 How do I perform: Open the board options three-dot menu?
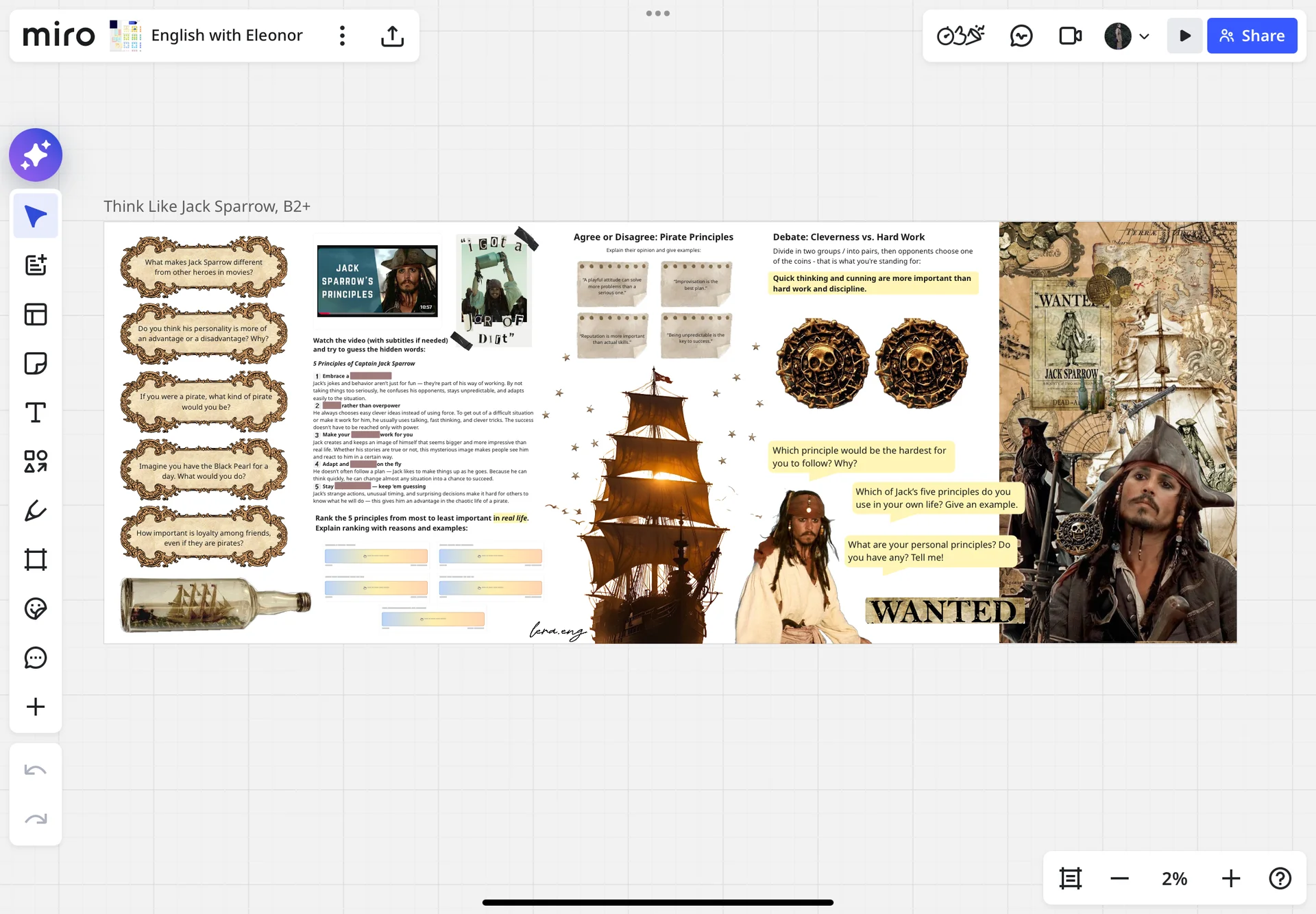(342, 36)
